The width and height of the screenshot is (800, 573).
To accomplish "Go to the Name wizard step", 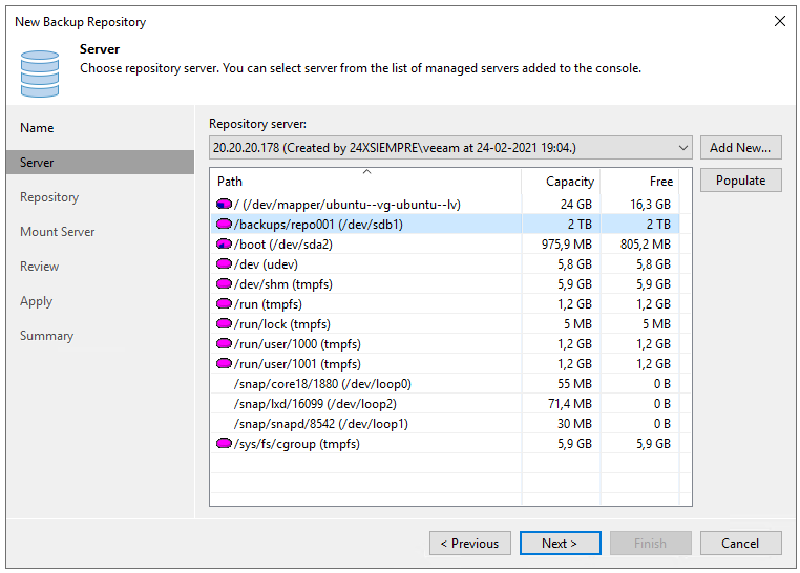I will (37, 128).
